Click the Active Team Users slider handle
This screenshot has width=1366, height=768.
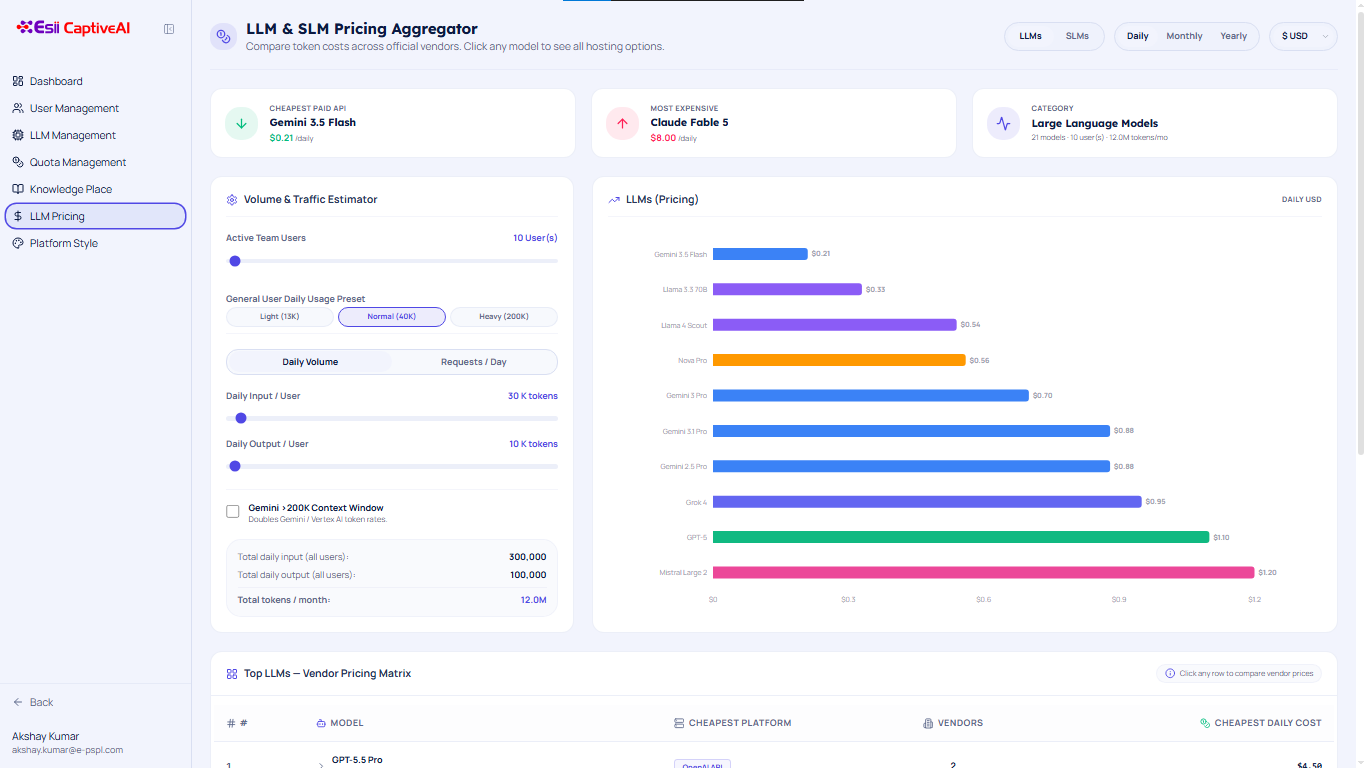click(235, 261)
